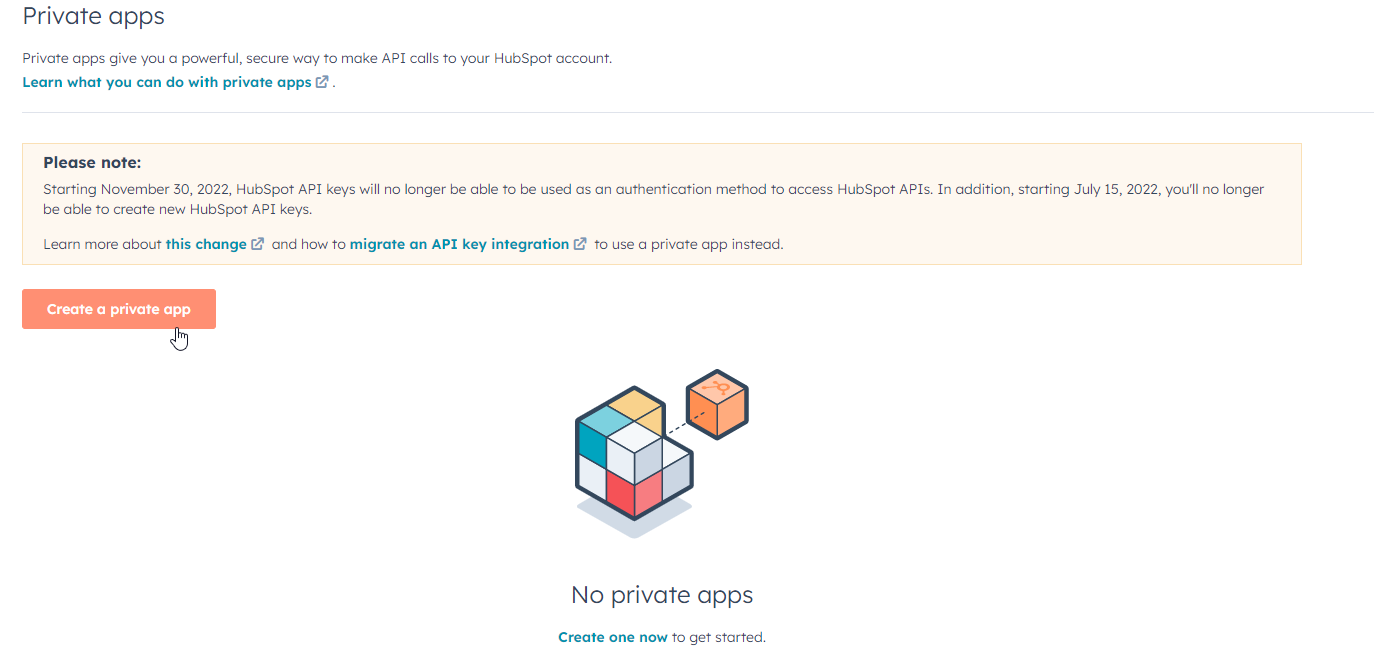The image size is (1374, 646).
Task: Click the 'Please note:' notice title
Action: 92,162
